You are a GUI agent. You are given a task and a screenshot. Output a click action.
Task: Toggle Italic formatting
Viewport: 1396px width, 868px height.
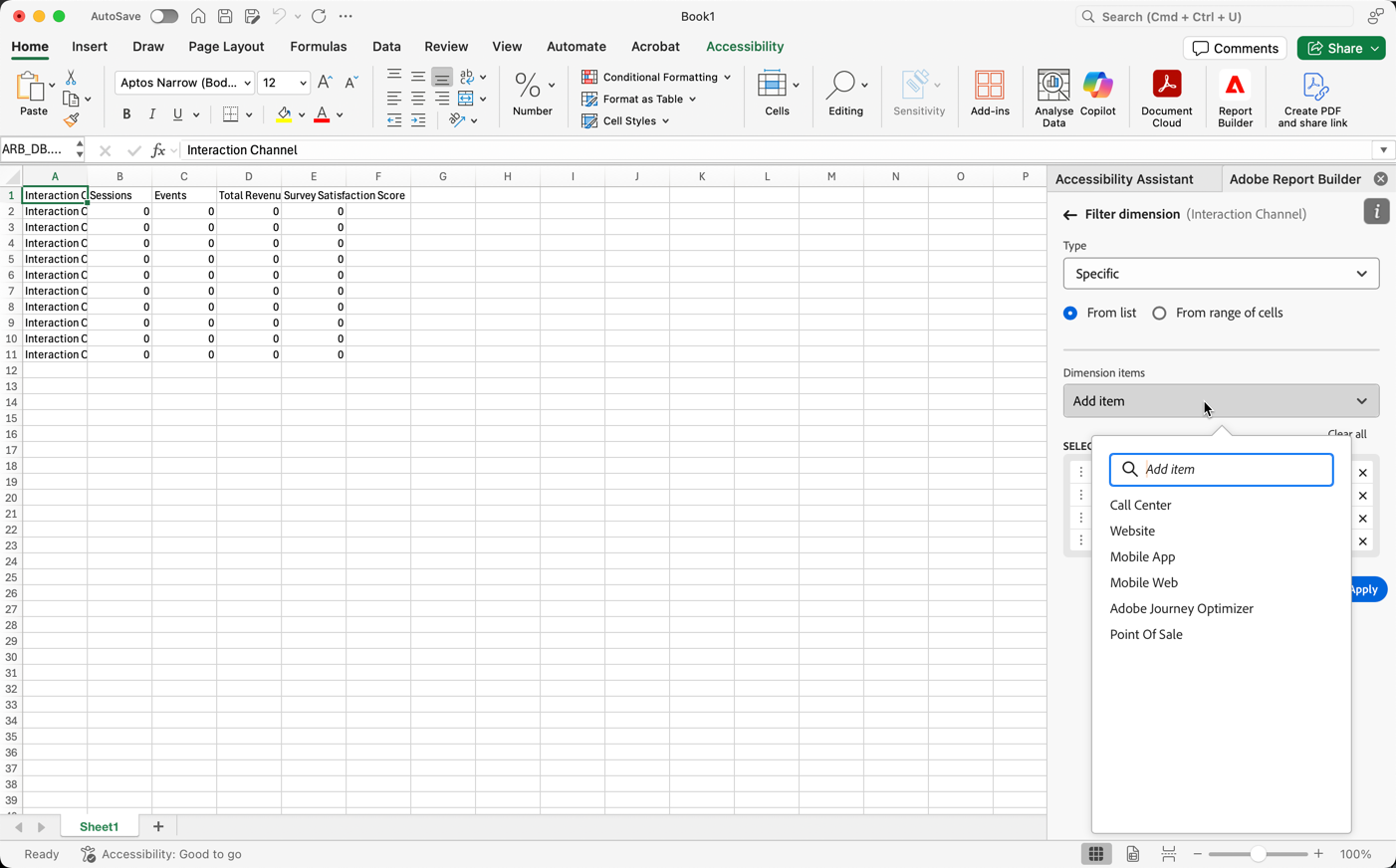152,114
